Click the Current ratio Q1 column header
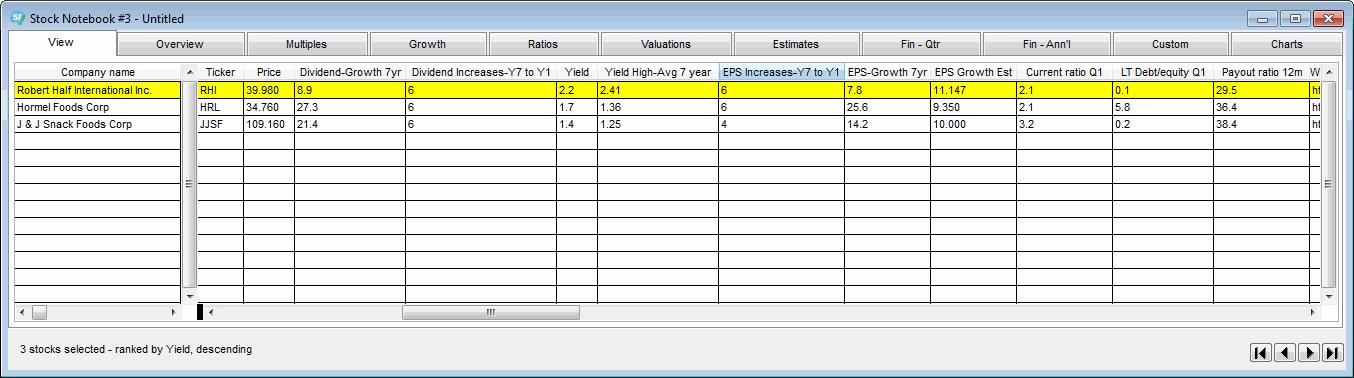Screen dimensions: 1354x378 pos(1064,72)
